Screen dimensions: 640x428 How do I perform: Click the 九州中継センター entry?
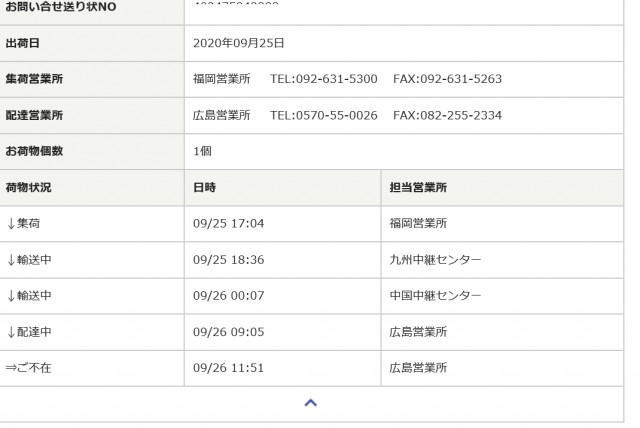click(436, 260)
